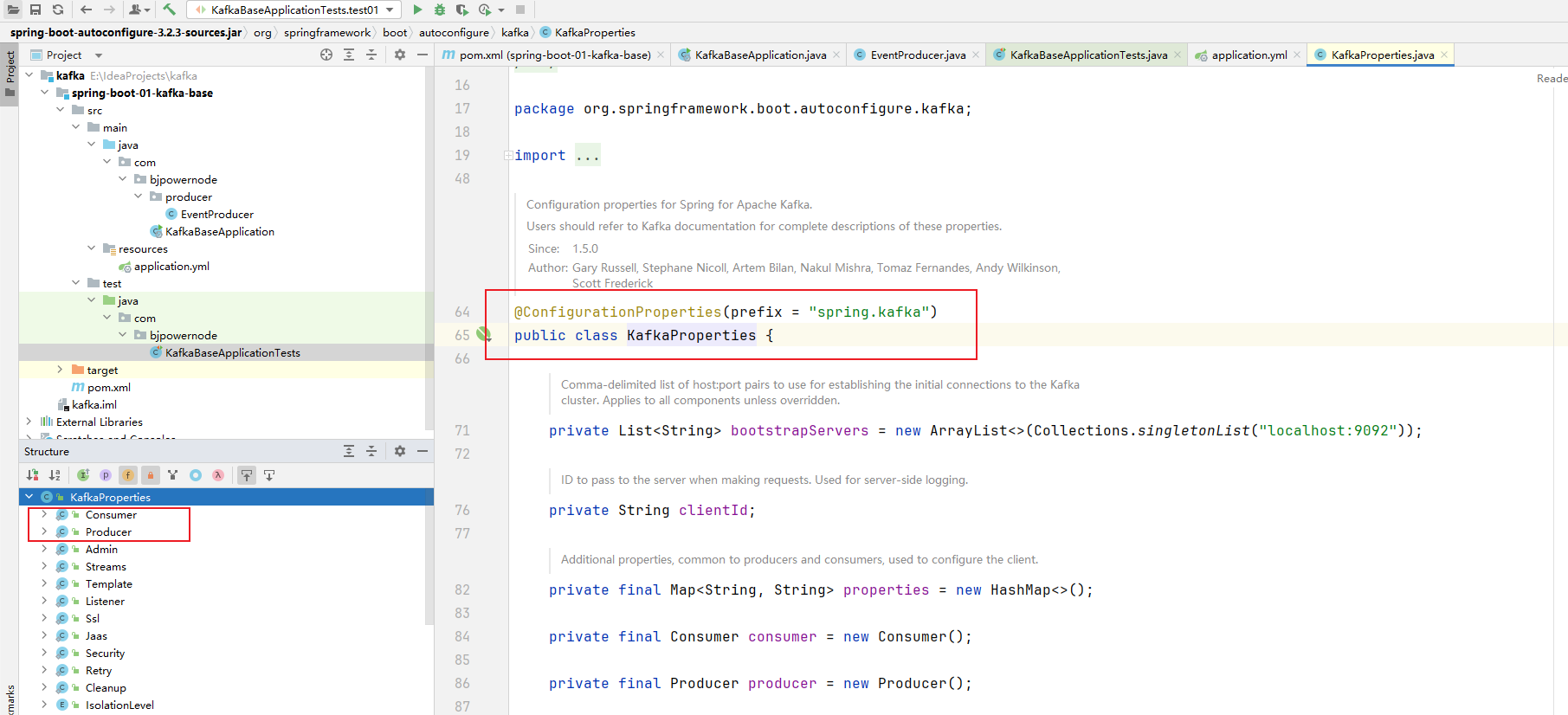
Task: Navigate forward with the right arrow
Action: pyautogui.click(x=109, y=10)
